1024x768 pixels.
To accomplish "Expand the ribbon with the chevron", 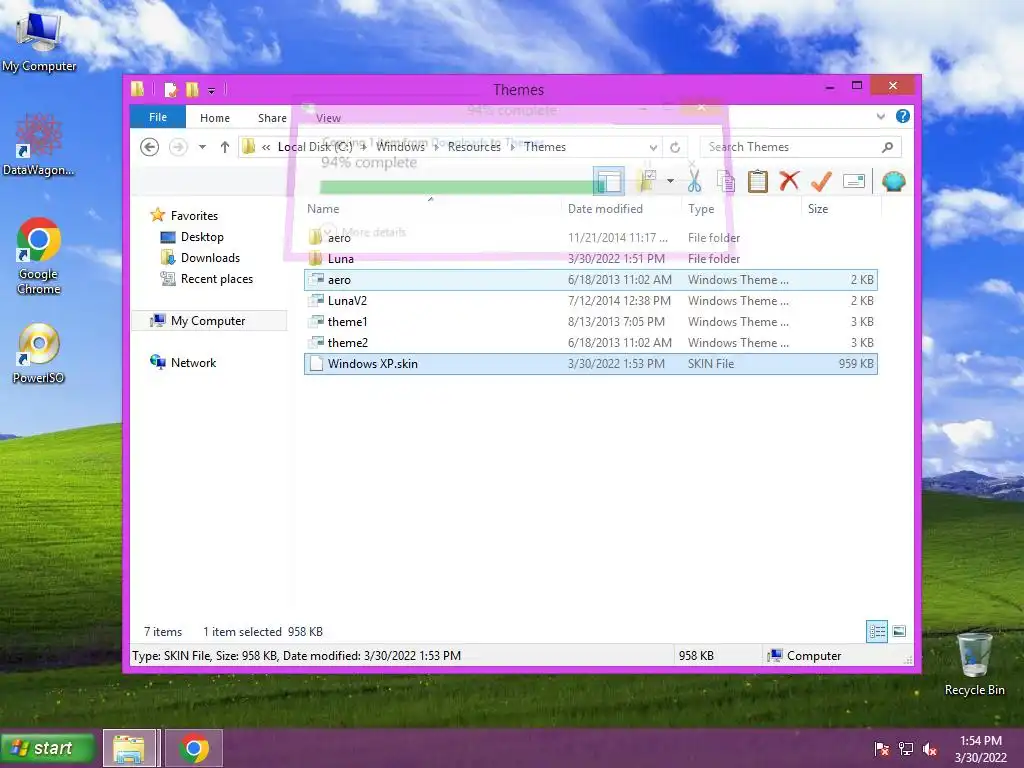I will tap(880, 116).
